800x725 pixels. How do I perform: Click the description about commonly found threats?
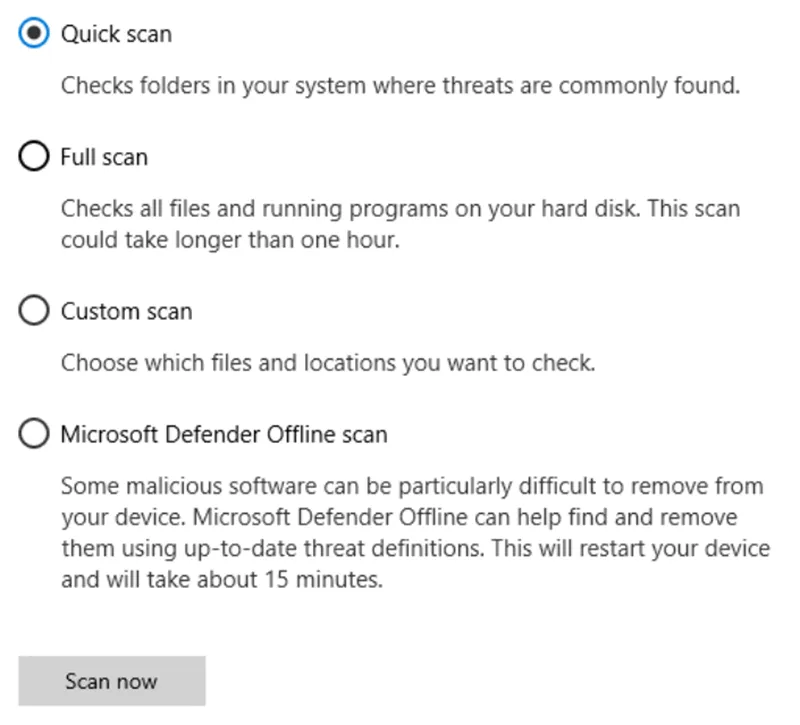coord(400,86)
